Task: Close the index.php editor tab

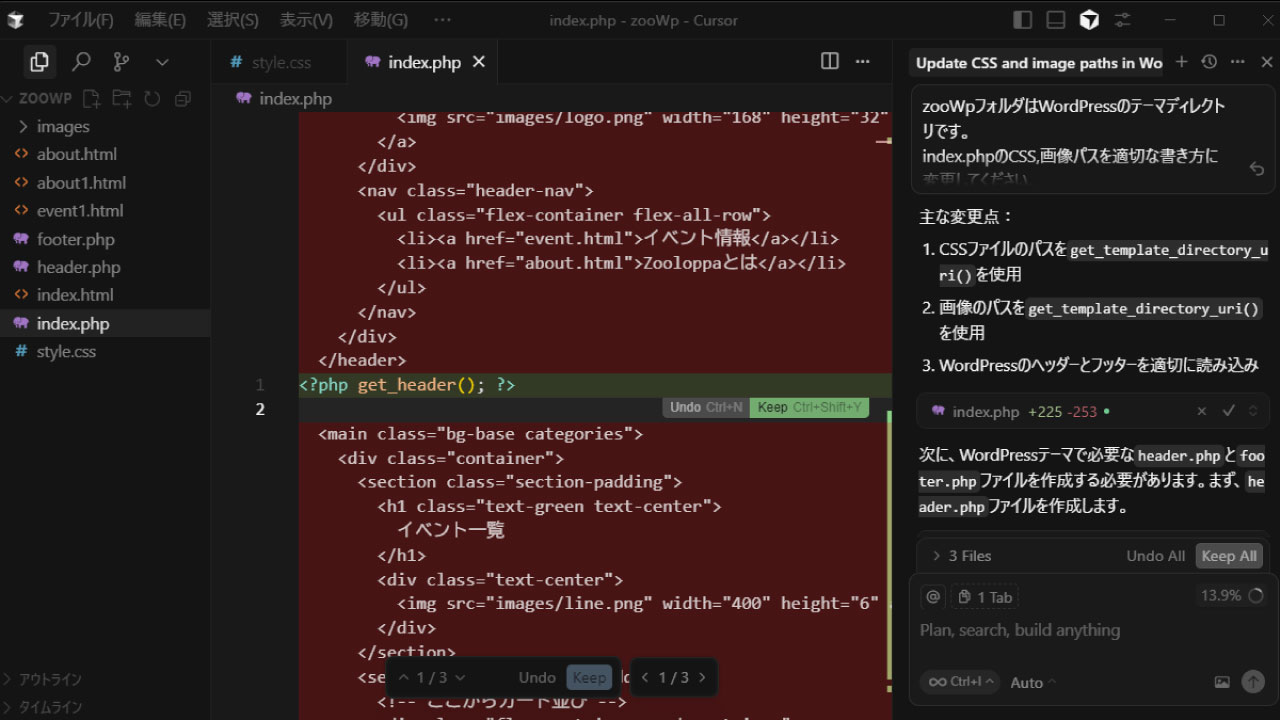Action: (x=479, y=62)
